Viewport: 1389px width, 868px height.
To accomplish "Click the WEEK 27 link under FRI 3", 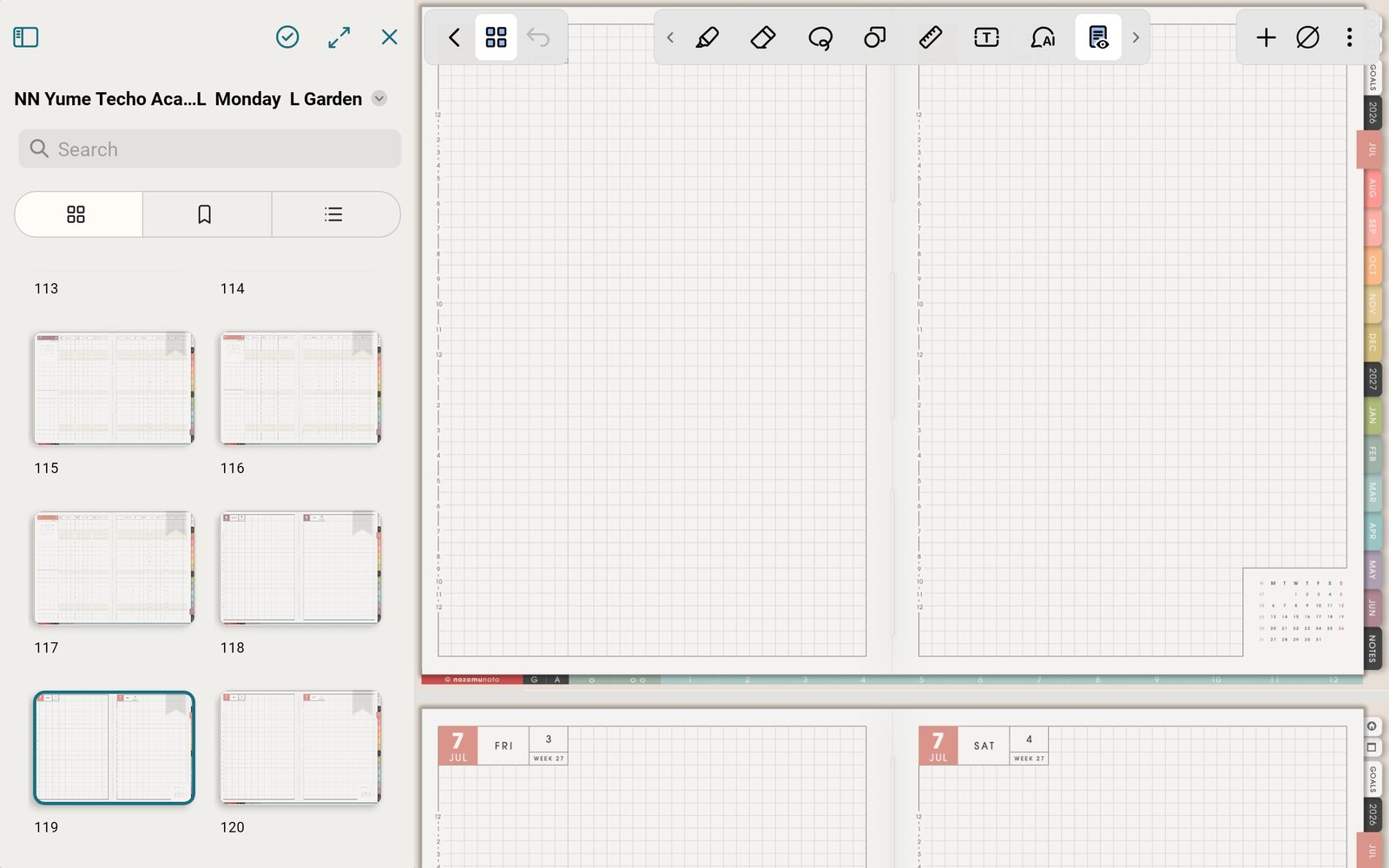I will 549,759.
